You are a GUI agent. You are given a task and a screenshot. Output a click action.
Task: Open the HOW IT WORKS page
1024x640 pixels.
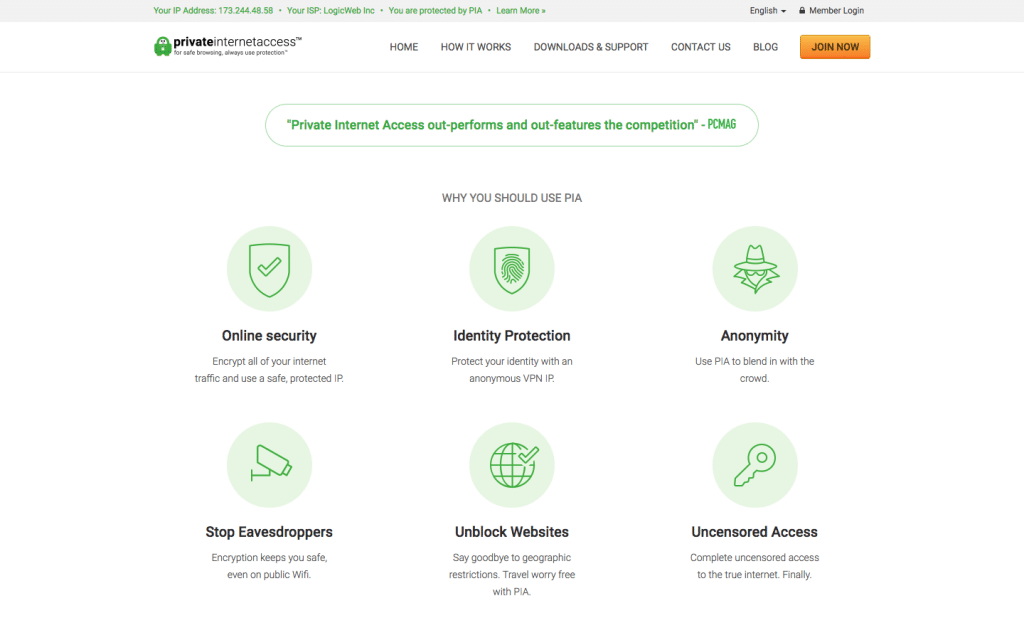(475, 47)
